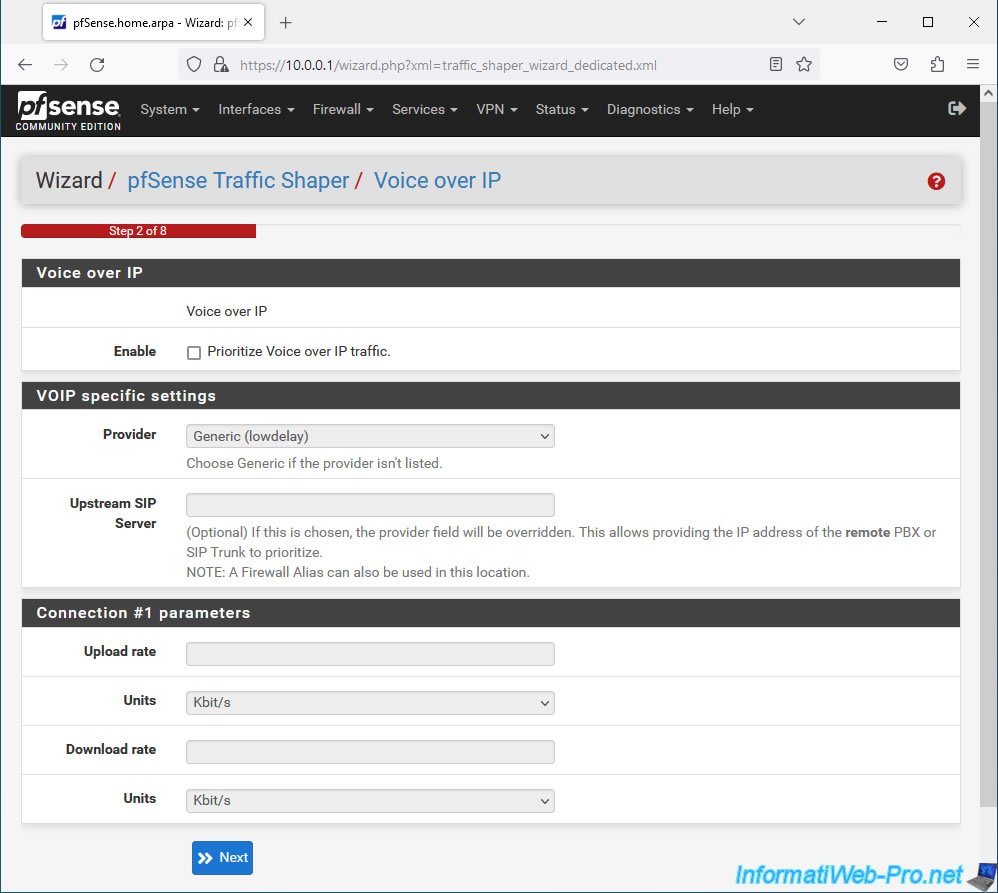Open the VPN menu
The height and width of the screenshot is (893, 998).
496,109
